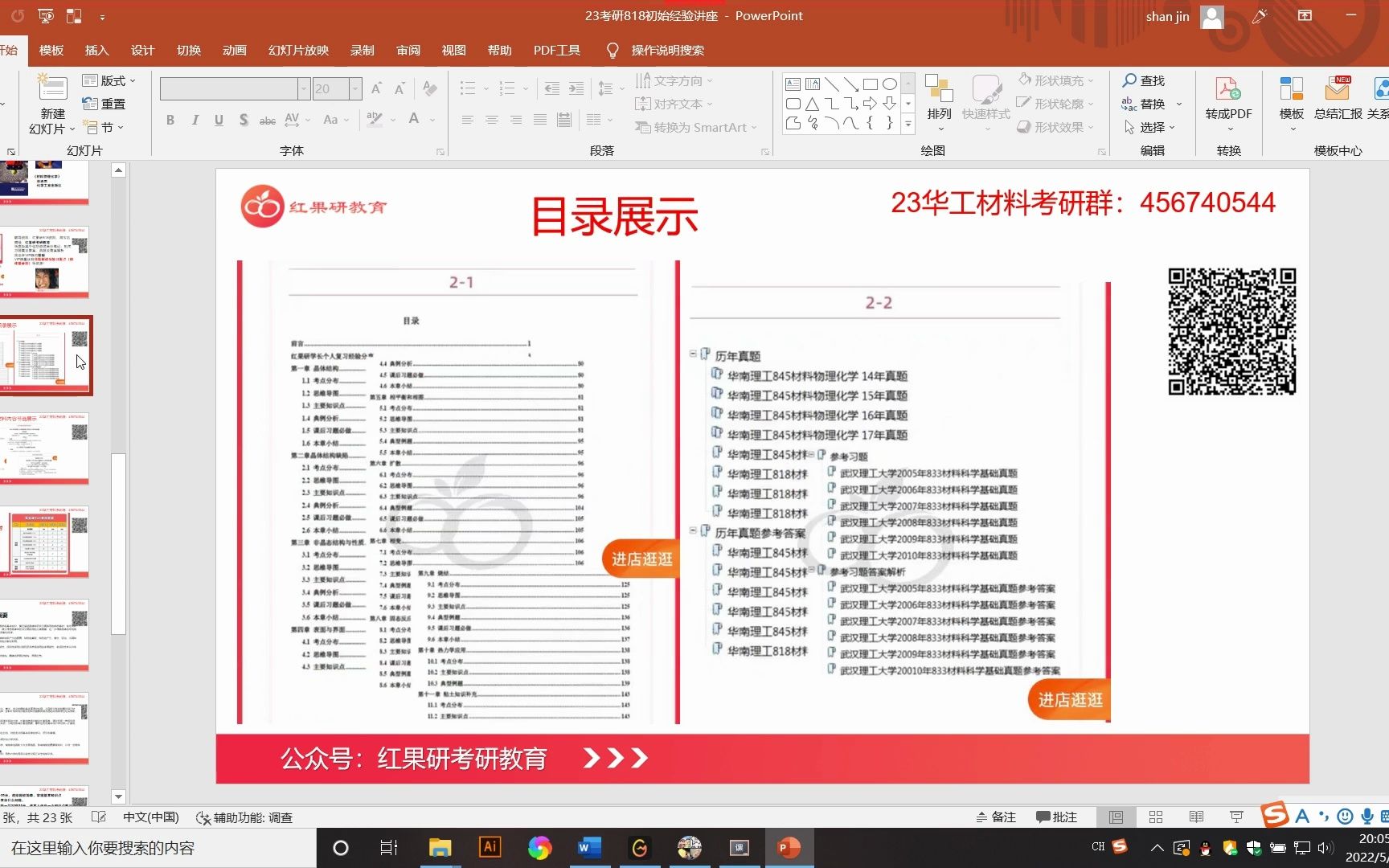The width and height of the screenshot is (1389, 868).
Task: Select the oval shape in gallery
Action: 889,84
